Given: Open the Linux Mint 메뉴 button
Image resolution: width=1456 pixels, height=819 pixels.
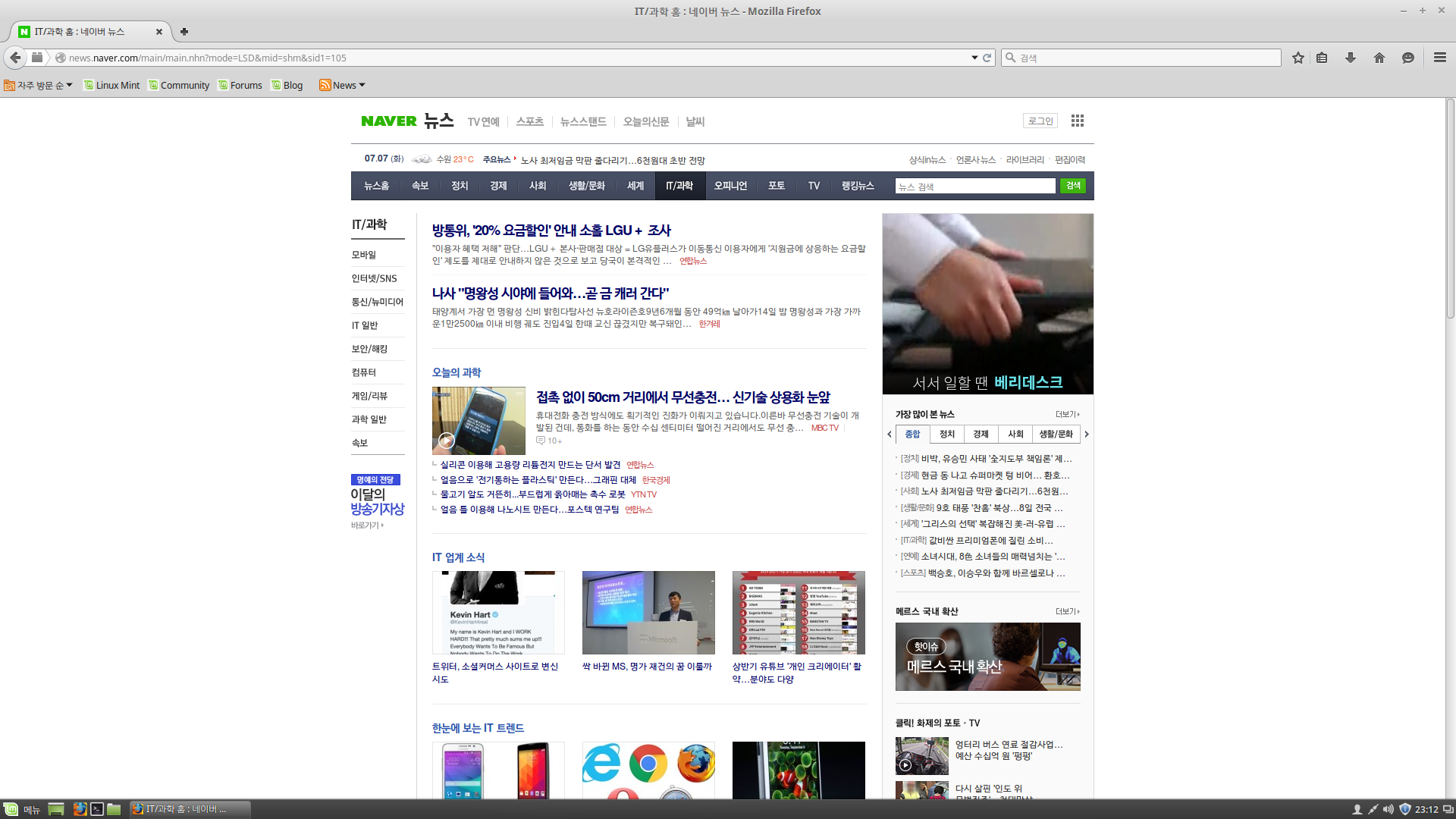Looking at the screenshot, I should pos(22,809).
